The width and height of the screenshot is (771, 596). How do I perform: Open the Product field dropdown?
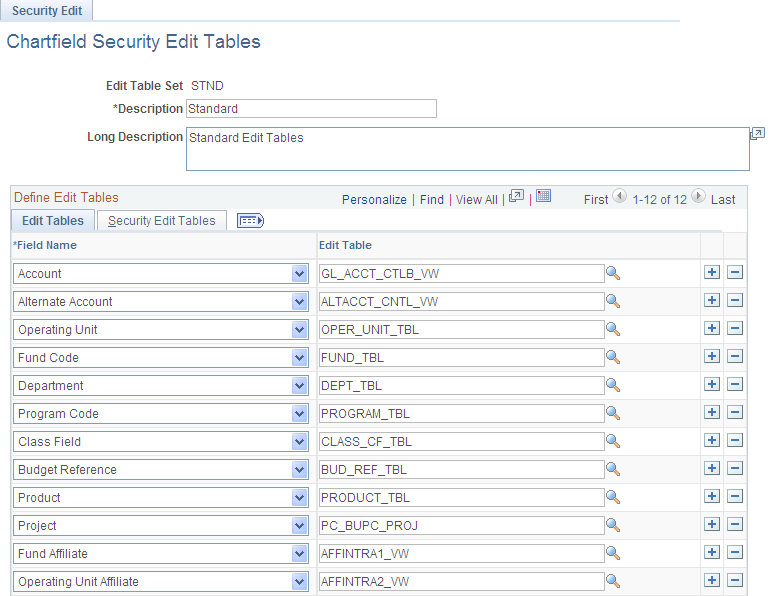pos(299,498)
